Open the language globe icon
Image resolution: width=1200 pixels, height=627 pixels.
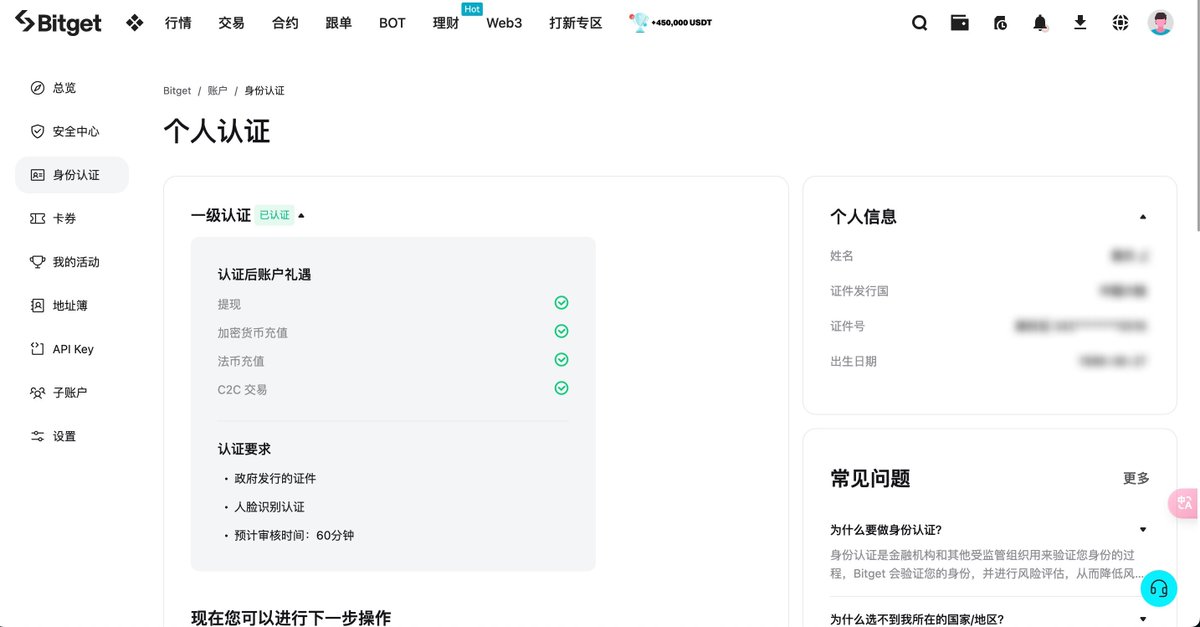click(x=1120, y=23)
